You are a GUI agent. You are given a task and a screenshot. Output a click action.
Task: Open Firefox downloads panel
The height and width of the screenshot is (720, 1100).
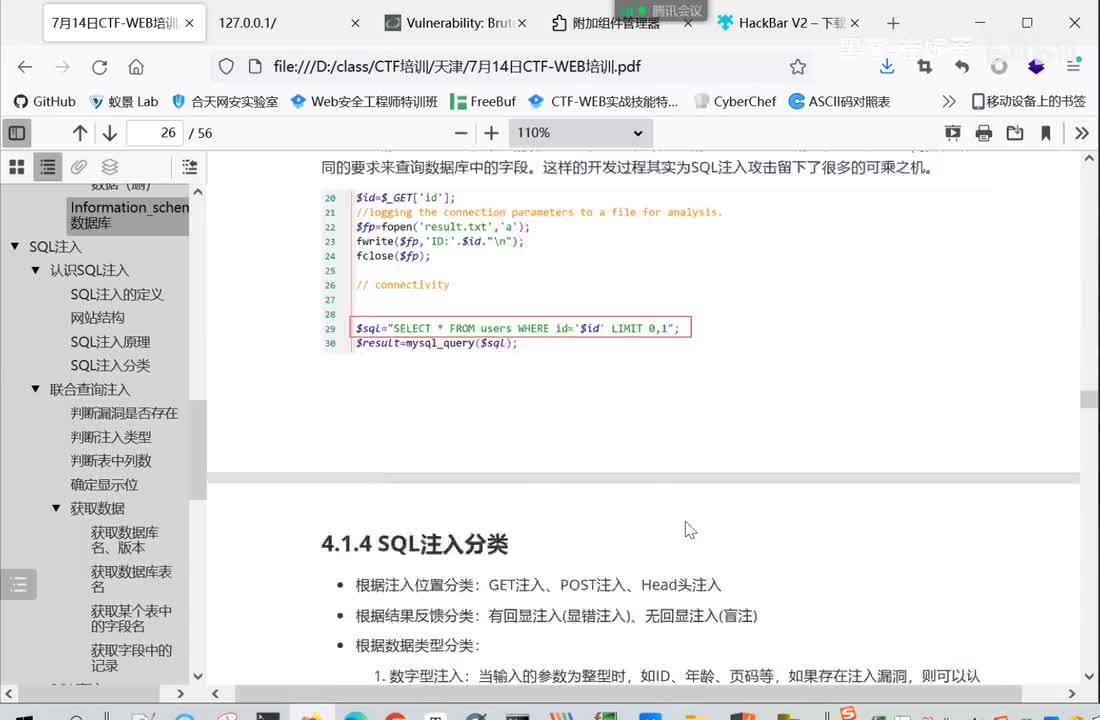pos(887,67)
